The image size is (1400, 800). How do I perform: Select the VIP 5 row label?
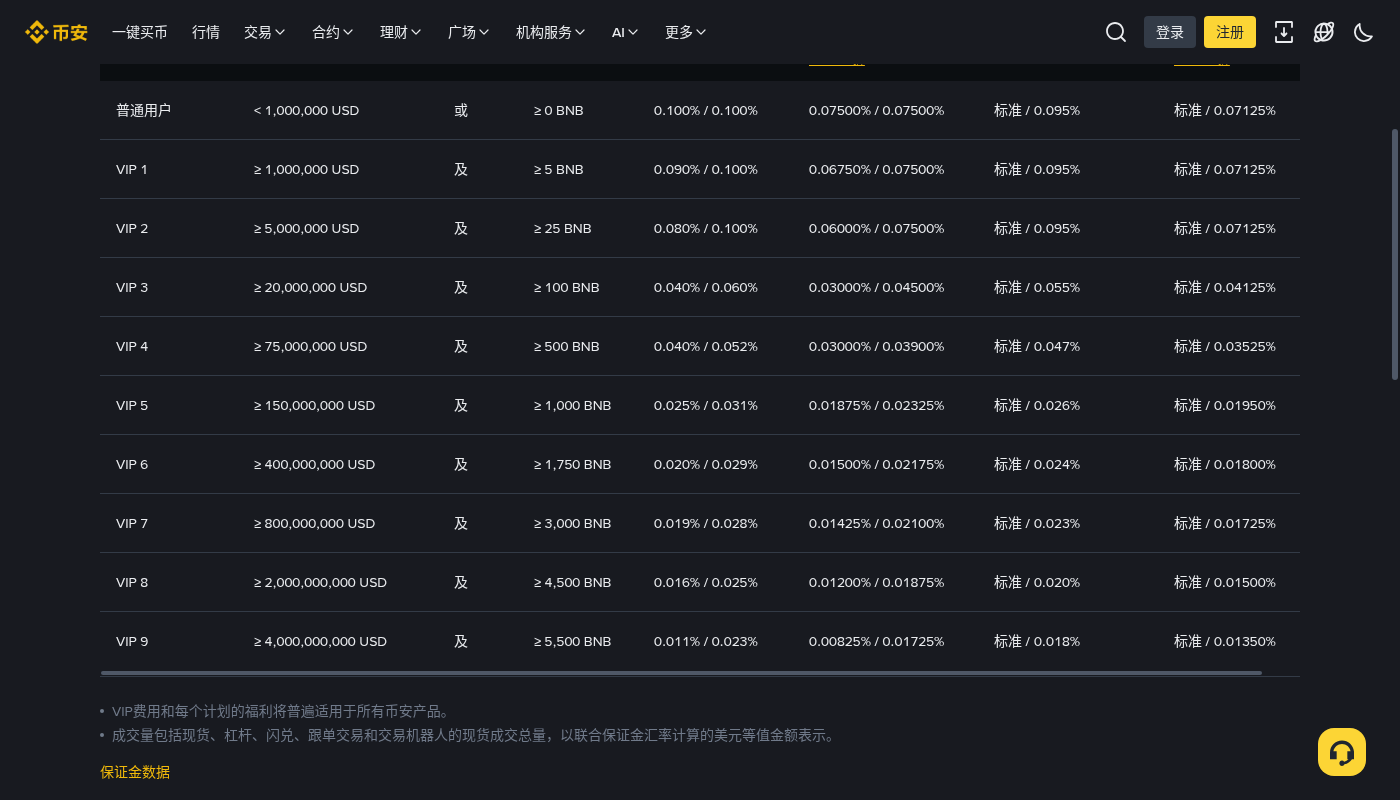click(132, 405)
